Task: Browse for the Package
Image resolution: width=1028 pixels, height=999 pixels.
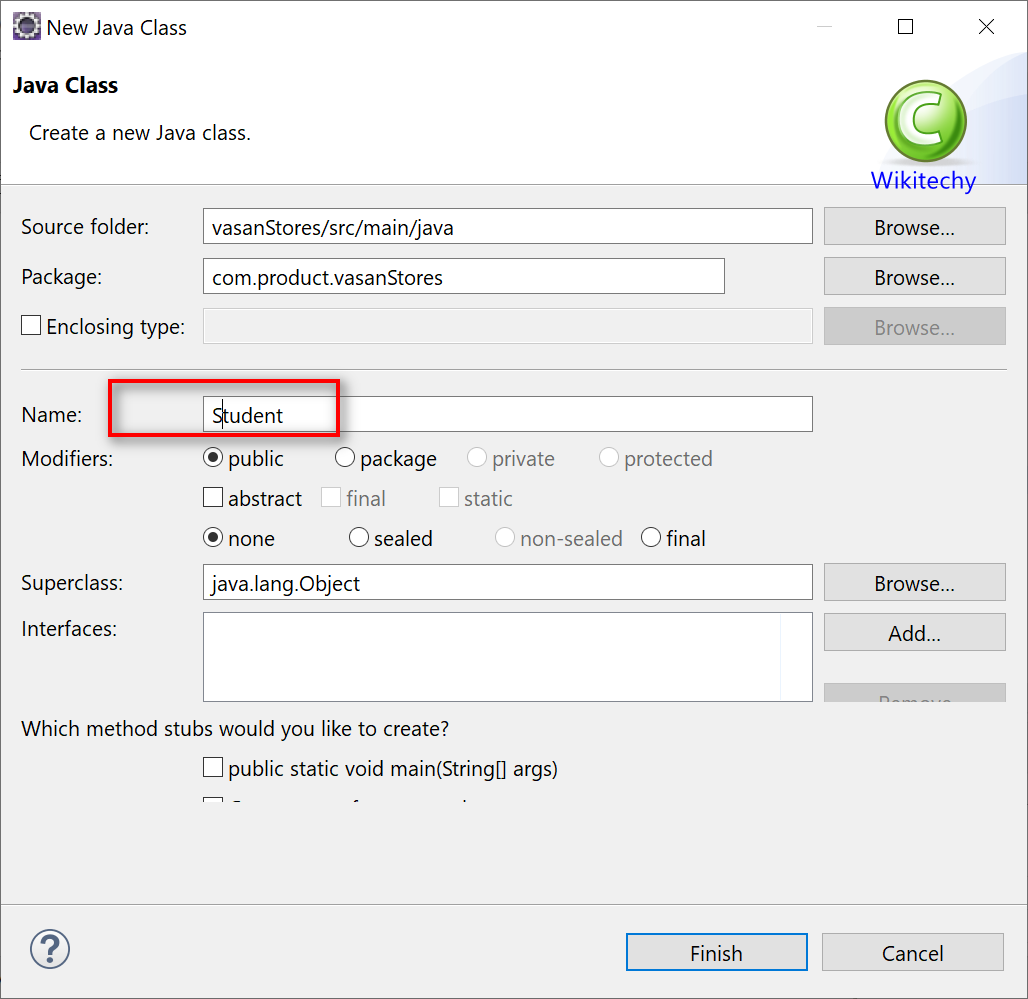Action: tap(914, 277)
